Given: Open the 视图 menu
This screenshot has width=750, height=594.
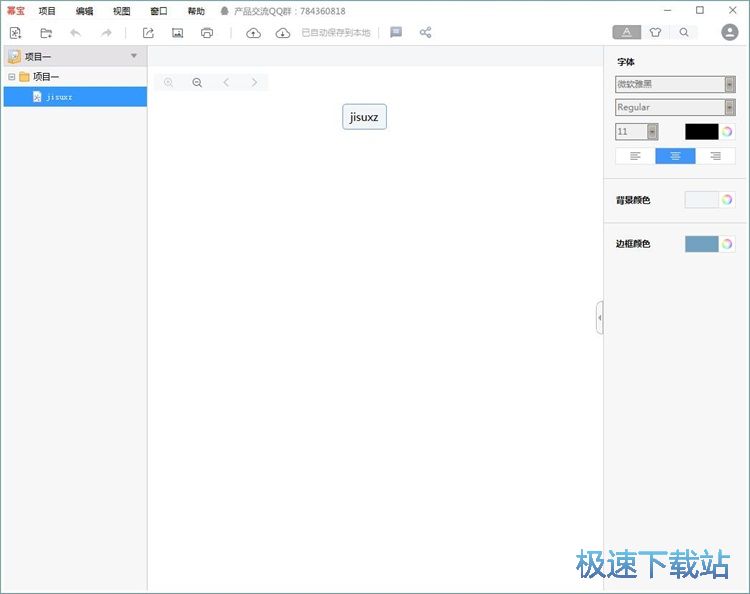Looking at the screenshot, I should pyautogui.click(x=121, y=11).
